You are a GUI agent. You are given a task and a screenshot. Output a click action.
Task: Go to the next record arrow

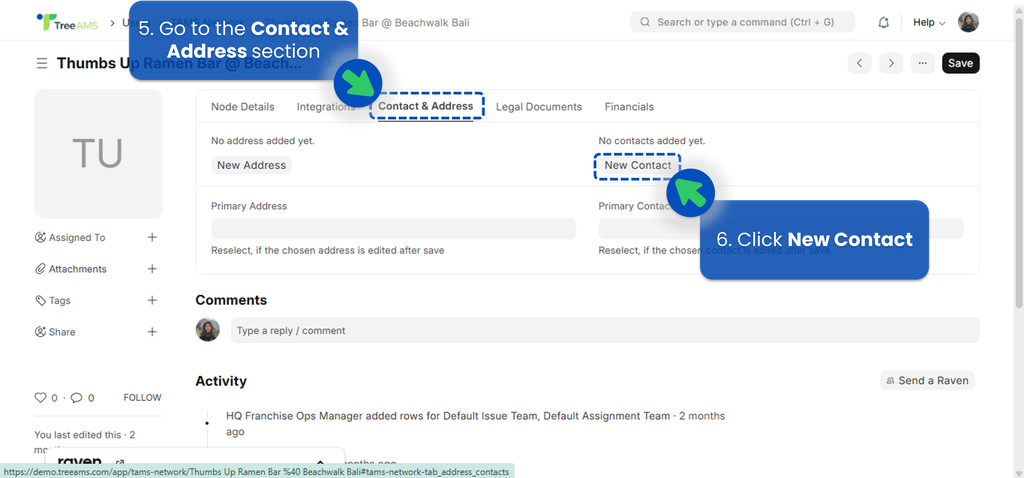point(890,63)
